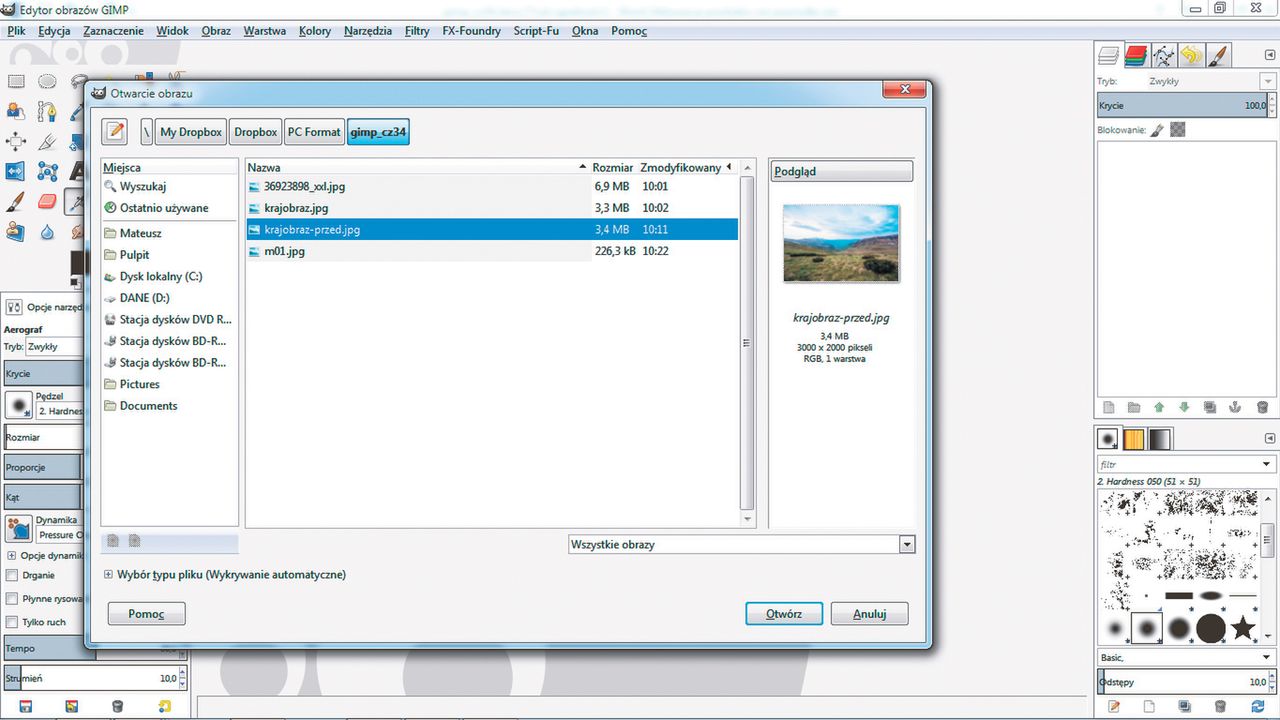
Task: Duplicate the layer icon in Layers panel
Action: 1210,407
